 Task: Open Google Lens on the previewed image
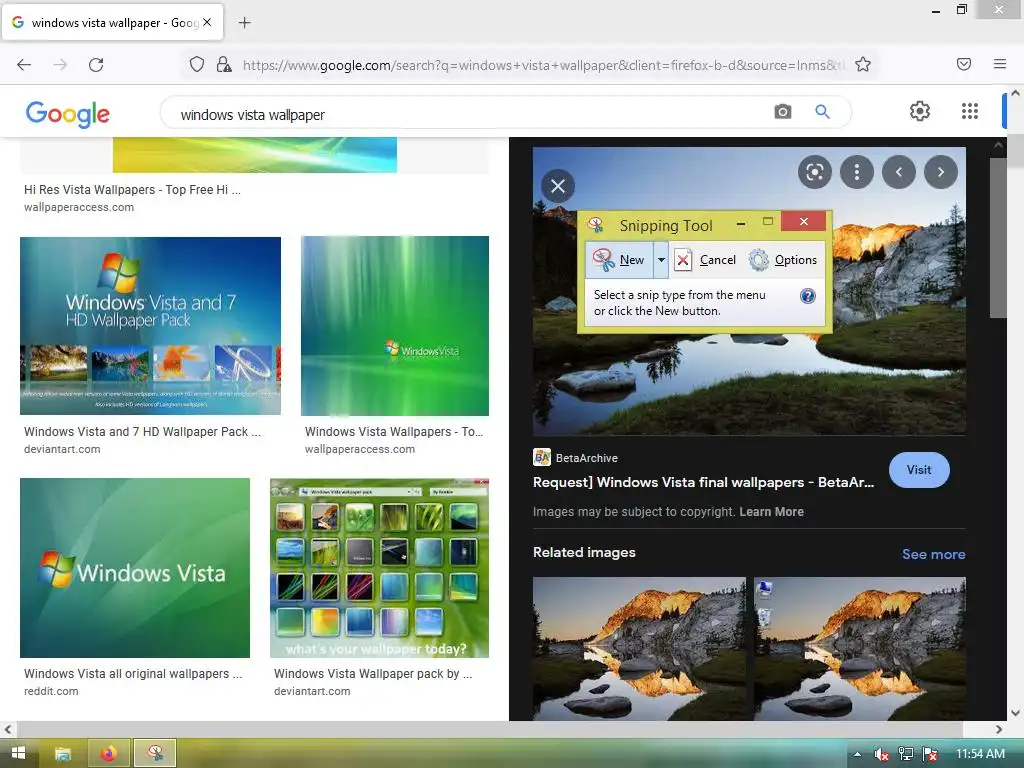(814, 172)
